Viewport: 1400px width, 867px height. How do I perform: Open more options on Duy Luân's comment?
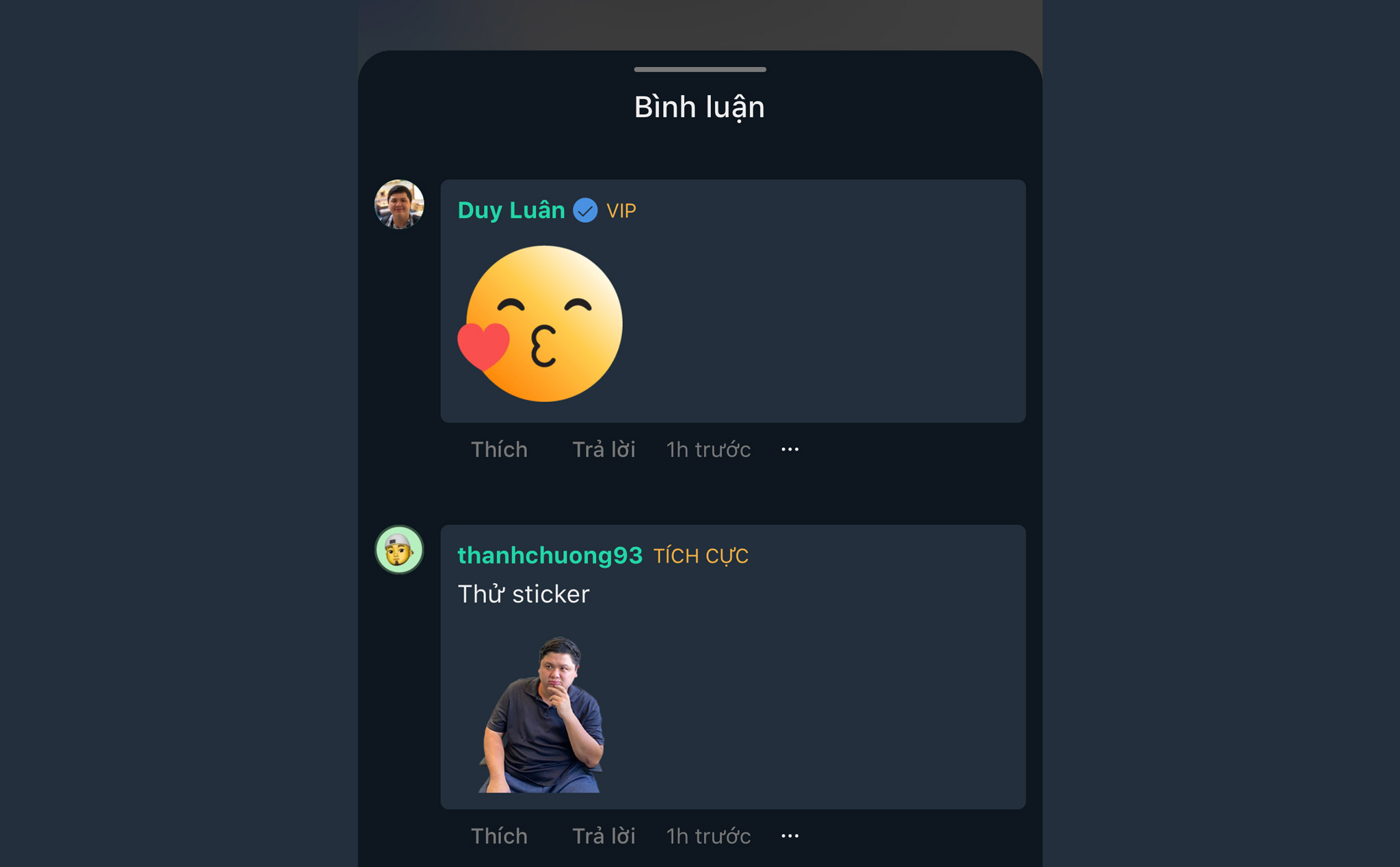(x=790, y=449)
